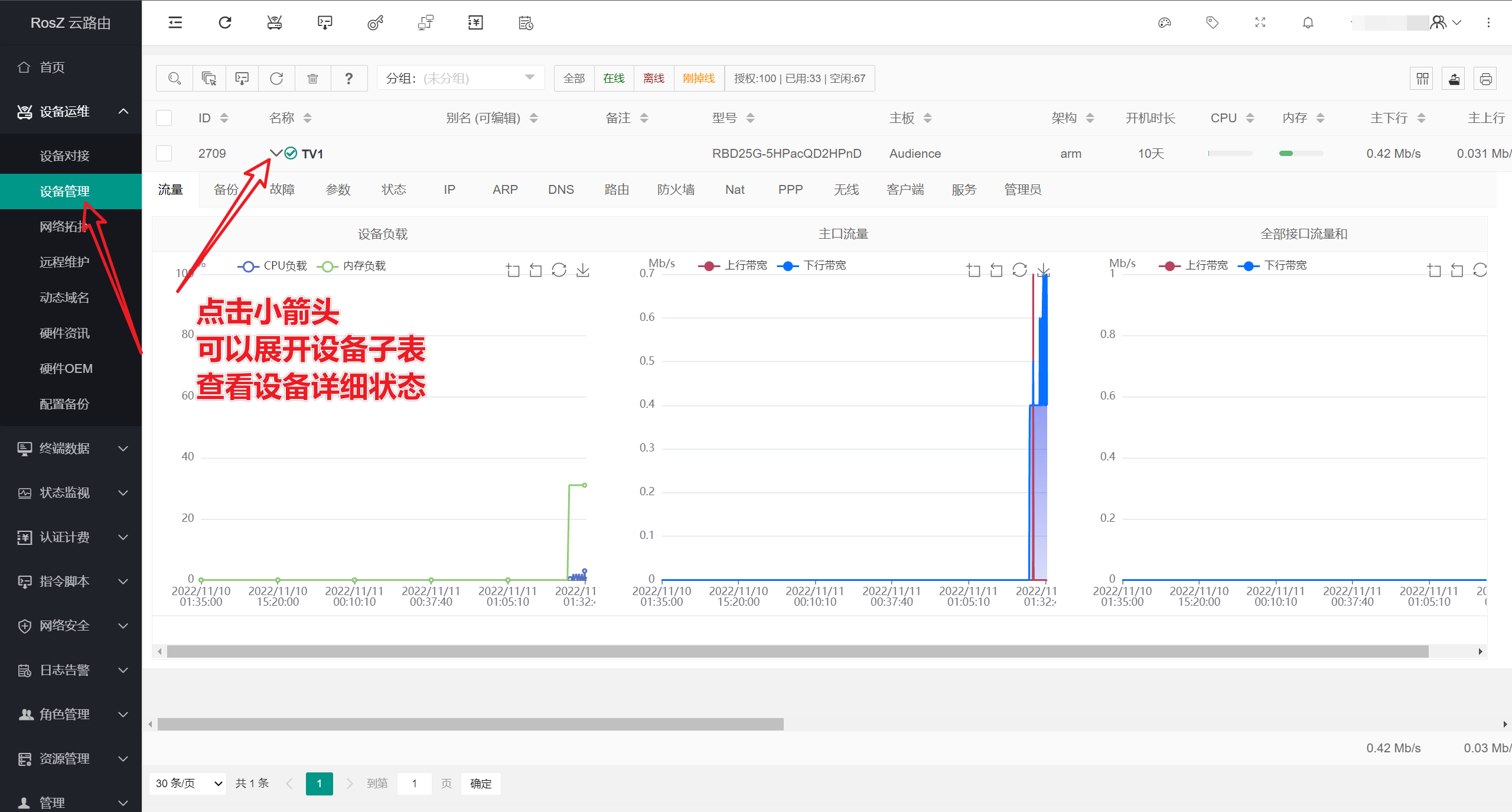Check the checkbox for device TV1 row
1512x812 pixels.
click(x=164, y=153)
